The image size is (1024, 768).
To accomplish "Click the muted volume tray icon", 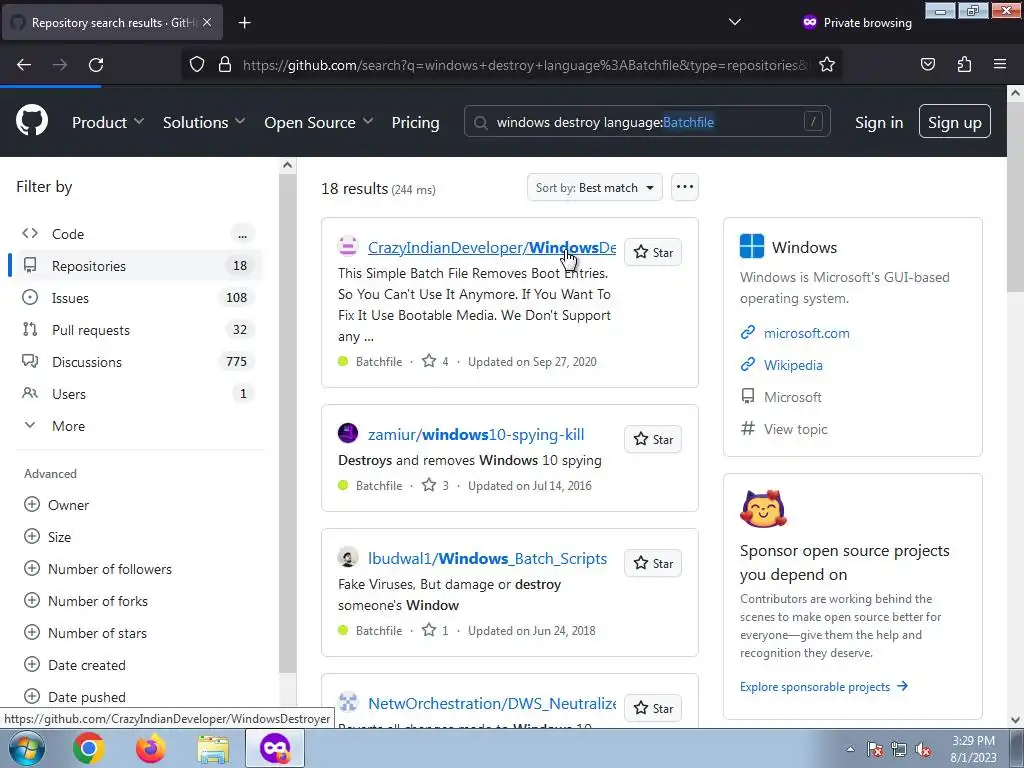I will click(x=923, y=750).
